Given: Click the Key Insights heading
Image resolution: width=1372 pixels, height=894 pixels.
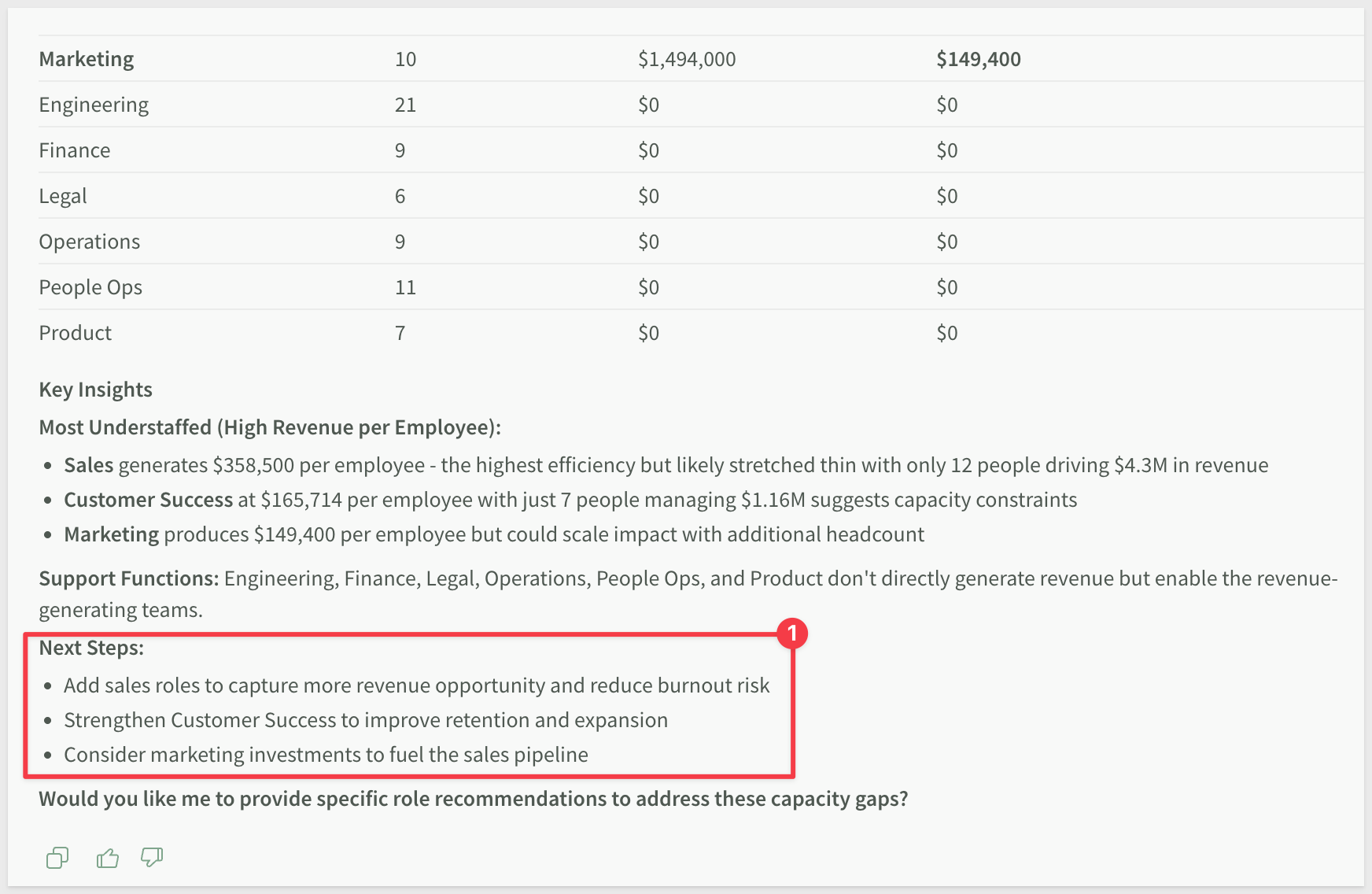Looking at the screenshot, I should (x=96, y=390).
